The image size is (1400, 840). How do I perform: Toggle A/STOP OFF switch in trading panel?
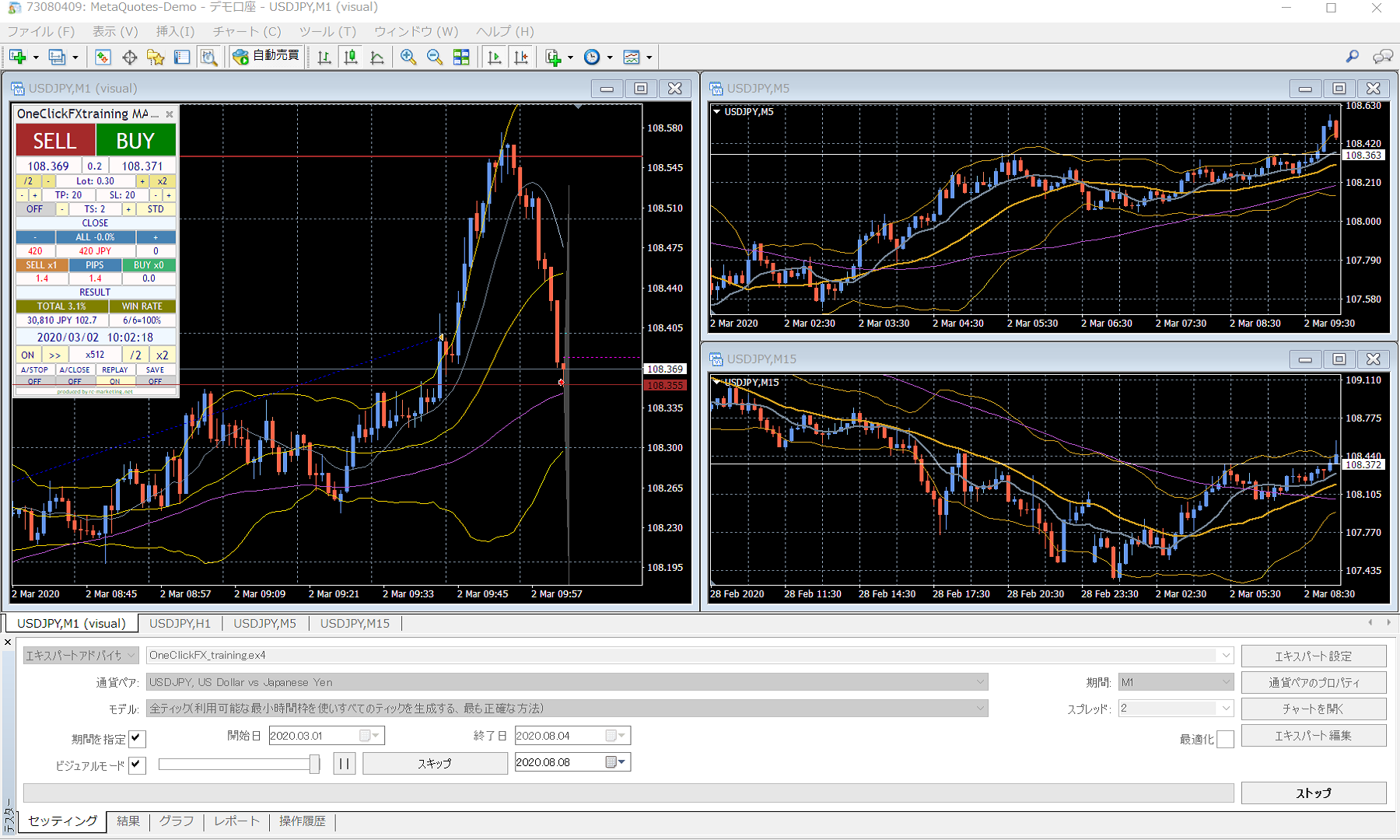(x=35, y=381)
